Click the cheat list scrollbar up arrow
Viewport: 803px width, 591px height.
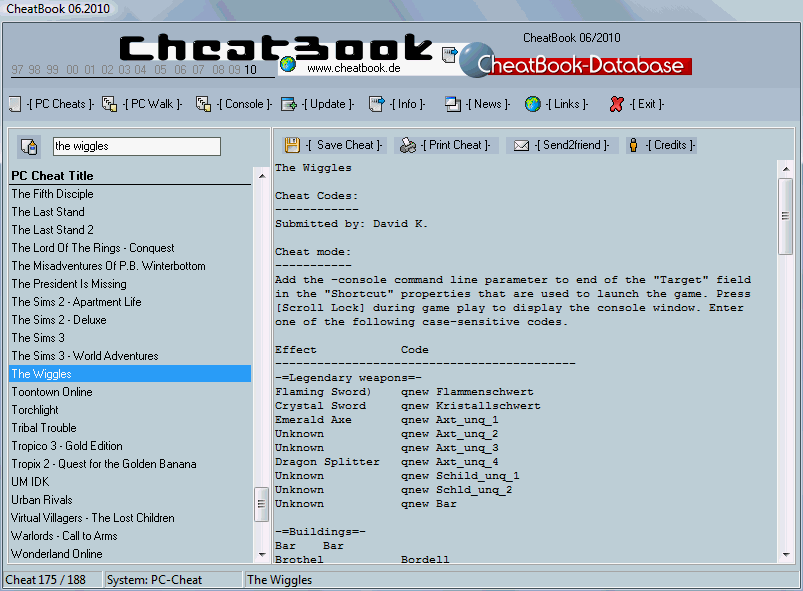click(x=262, y=176)
